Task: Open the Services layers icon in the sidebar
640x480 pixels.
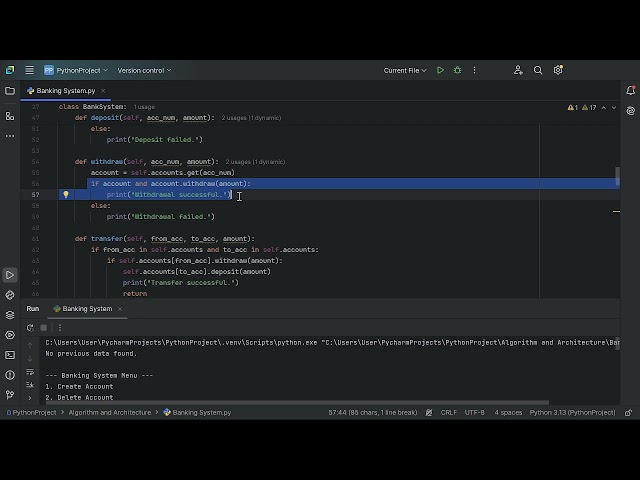Action: pyautogui.click(x=10, y=315)
